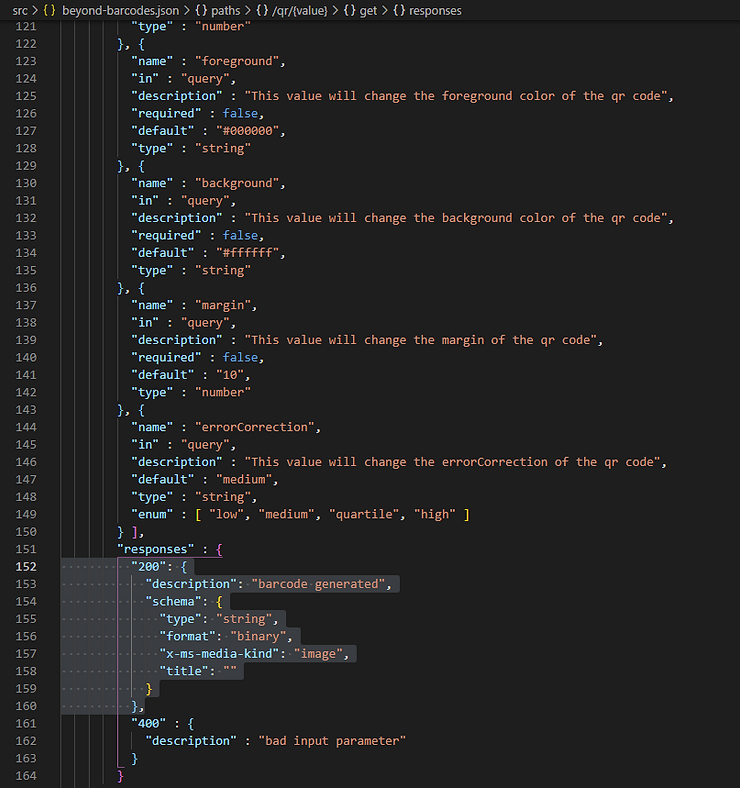Image resolution: width=740 pixels, height=788 pixels.
Task: Click the braces icon before '/qr/{value}' breadcrumb
Action: click(x=264, y=9)
